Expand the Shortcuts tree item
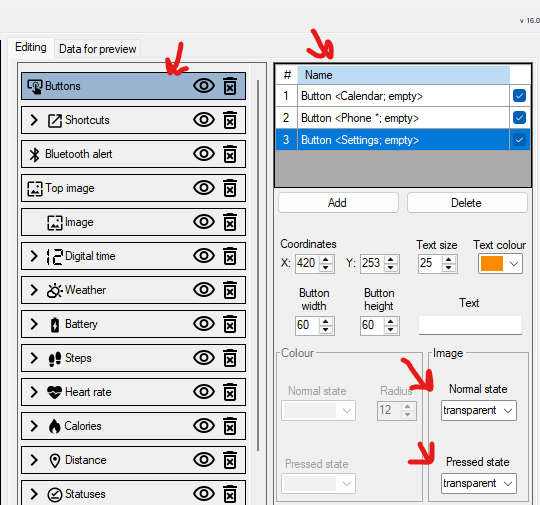Viewport: 540px width, 505px height. tap(34, 120)
